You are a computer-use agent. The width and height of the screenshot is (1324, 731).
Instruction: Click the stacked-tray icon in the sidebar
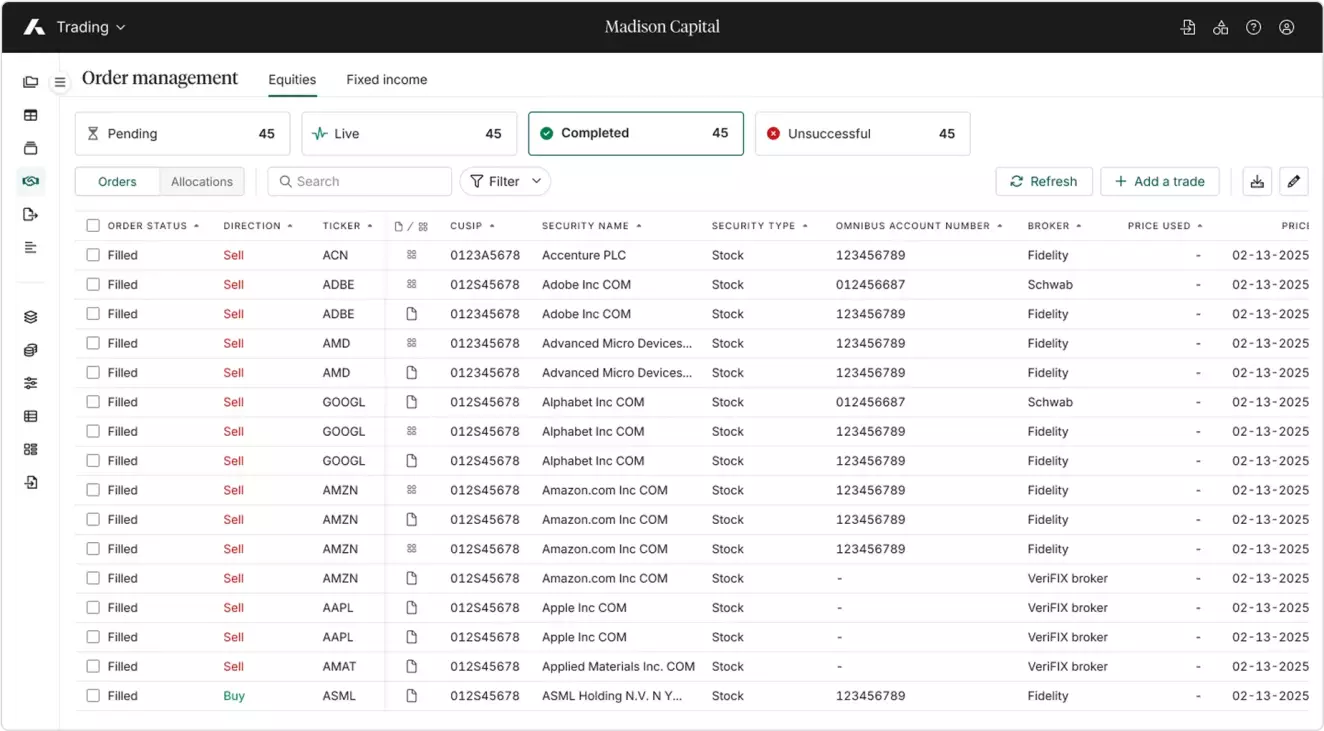tap(31, 148)
